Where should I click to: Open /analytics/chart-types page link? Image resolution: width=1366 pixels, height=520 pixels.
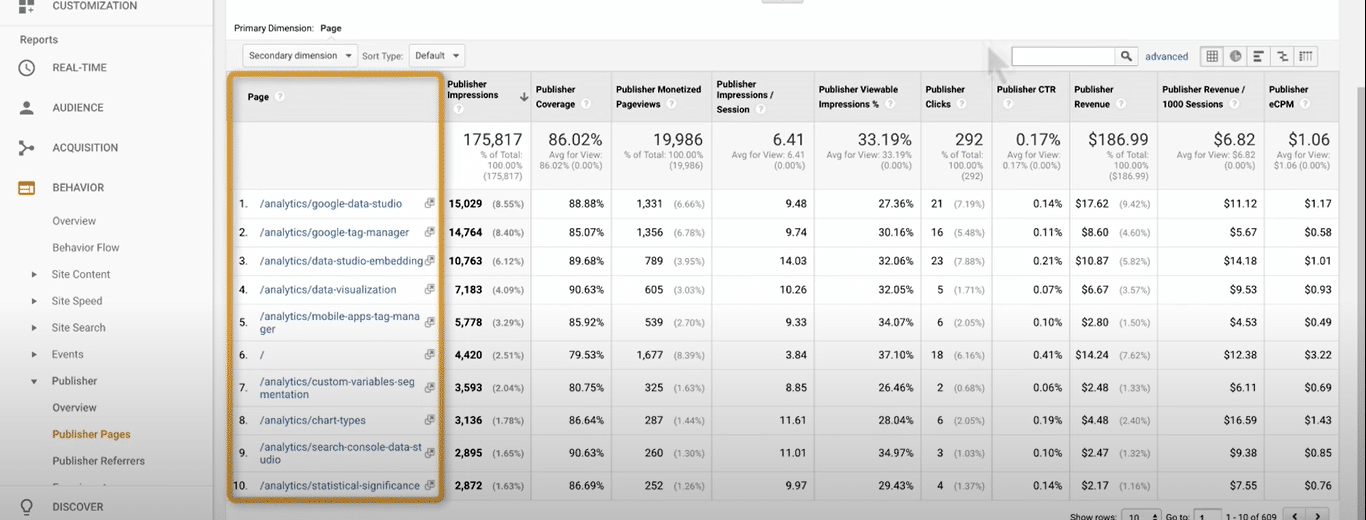point(312,421)
